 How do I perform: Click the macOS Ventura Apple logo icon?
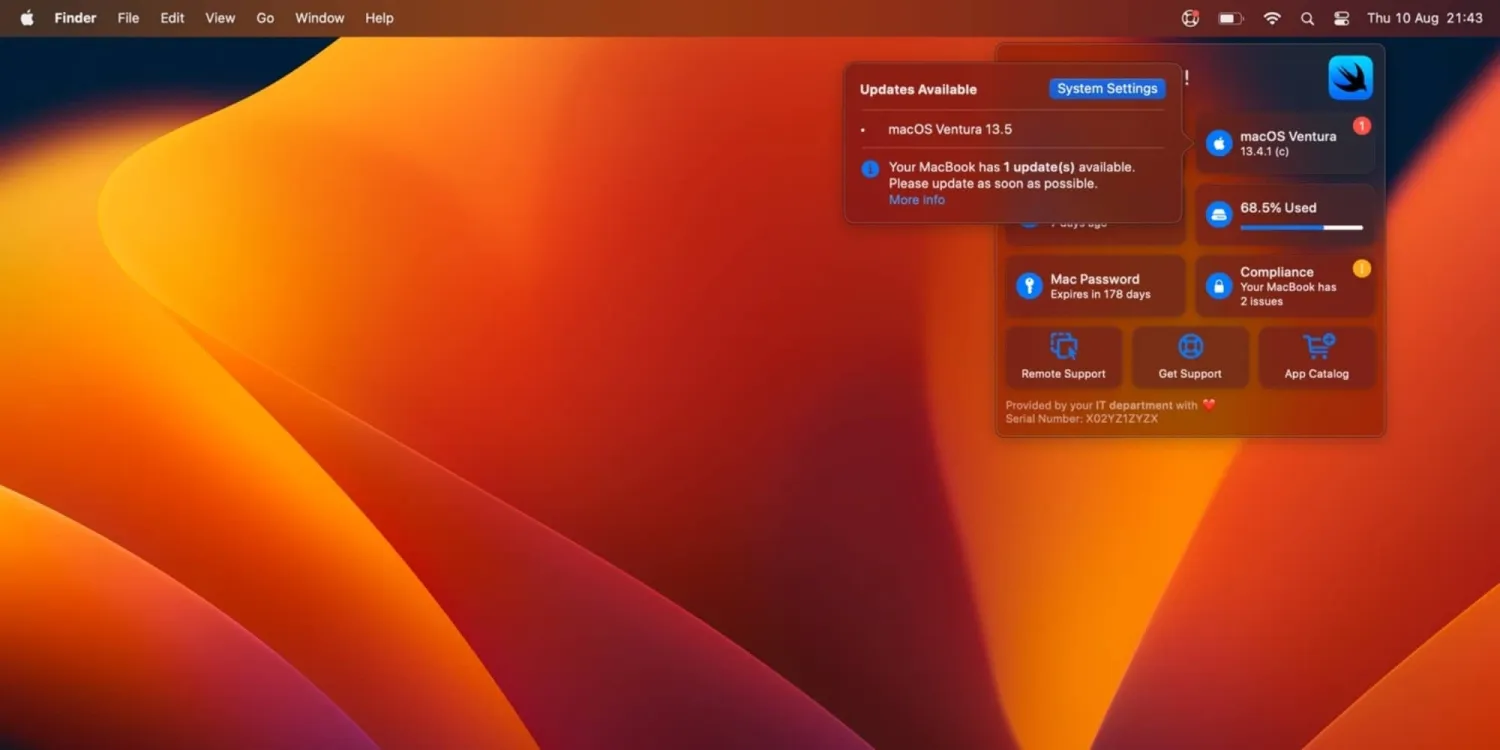coord(1218,144)
